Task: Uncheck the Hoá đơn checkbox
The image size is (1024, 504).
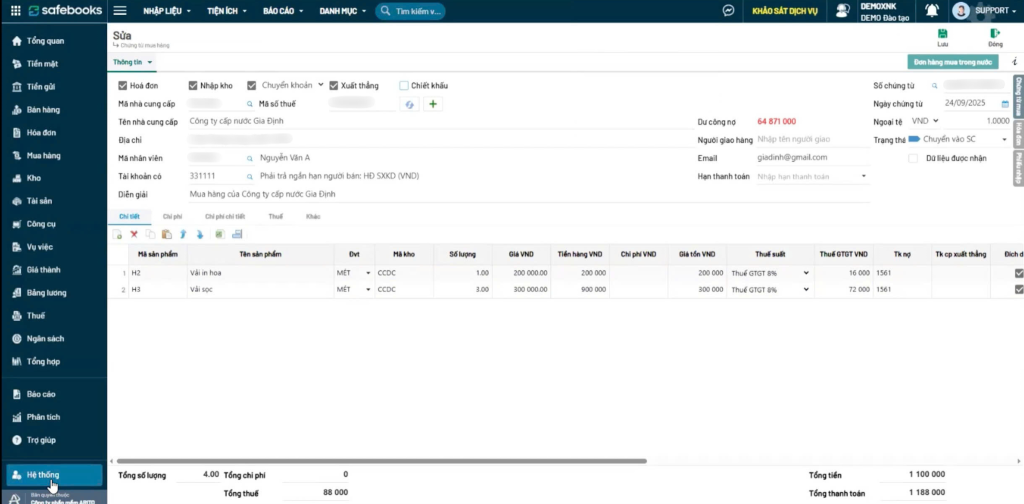Action: click(x=123, y=86)
